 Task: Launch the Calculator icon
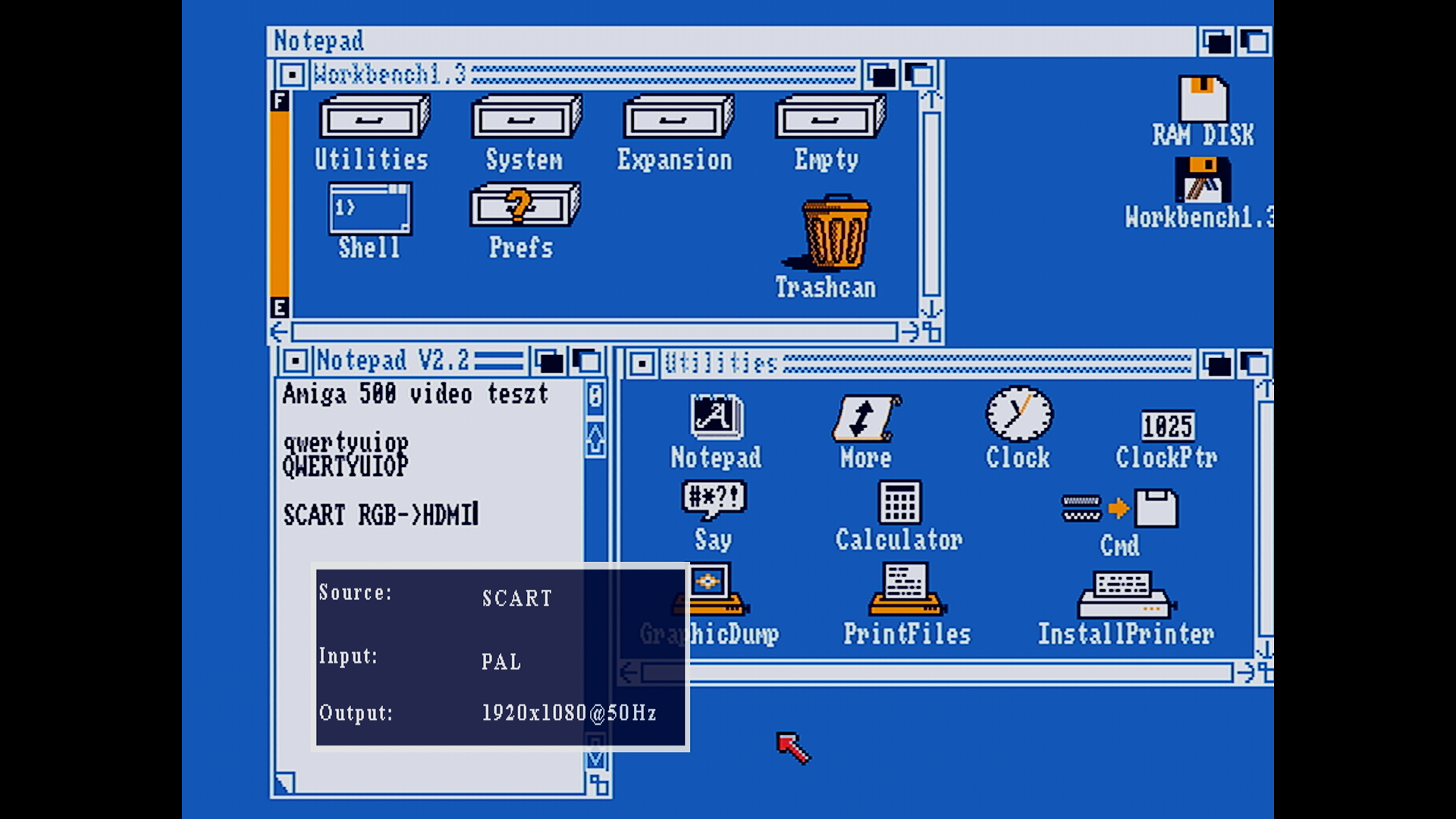pyautogui.click(x=899, y=502)
